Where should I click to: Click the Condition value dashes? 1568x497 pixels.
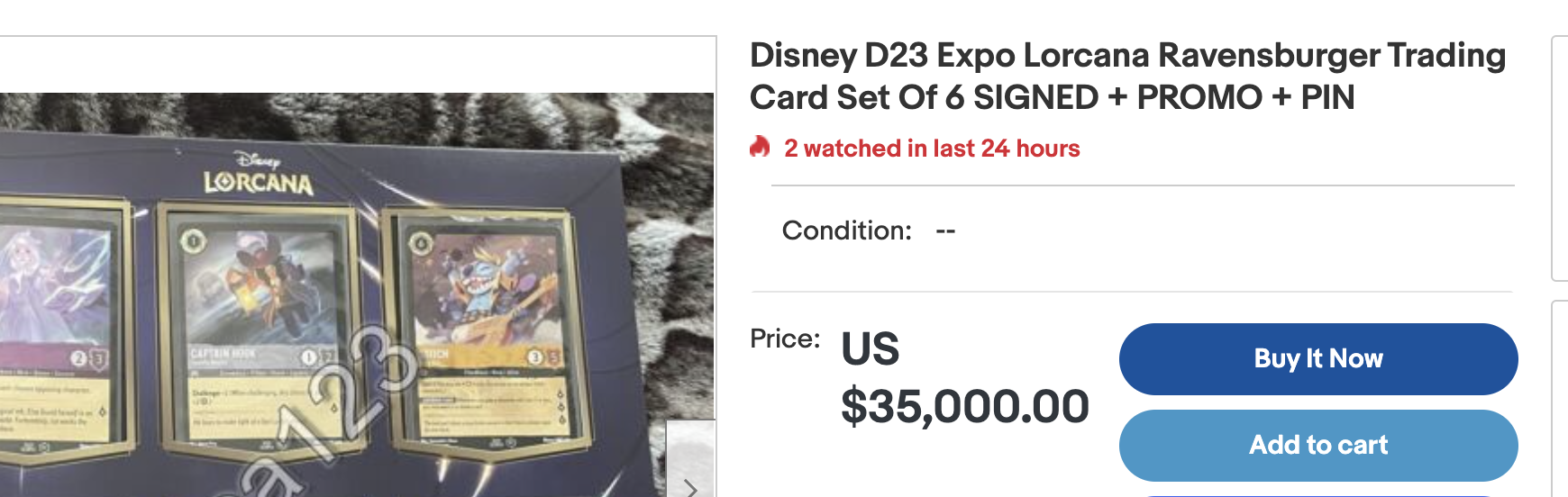(x=945, y=230)
